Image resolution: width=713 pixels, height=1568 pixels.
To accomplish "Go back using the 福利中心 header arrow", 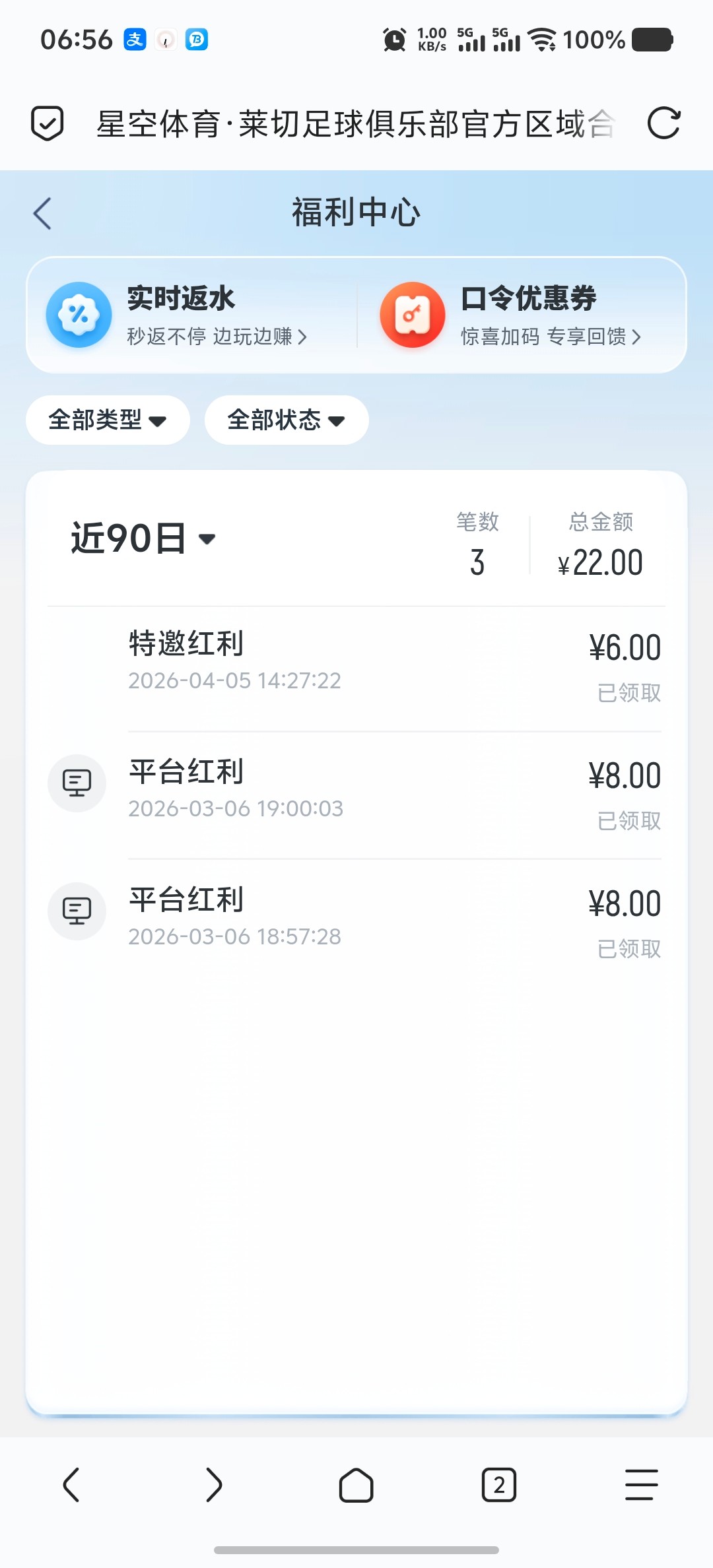I will click(x=43, y=213).
